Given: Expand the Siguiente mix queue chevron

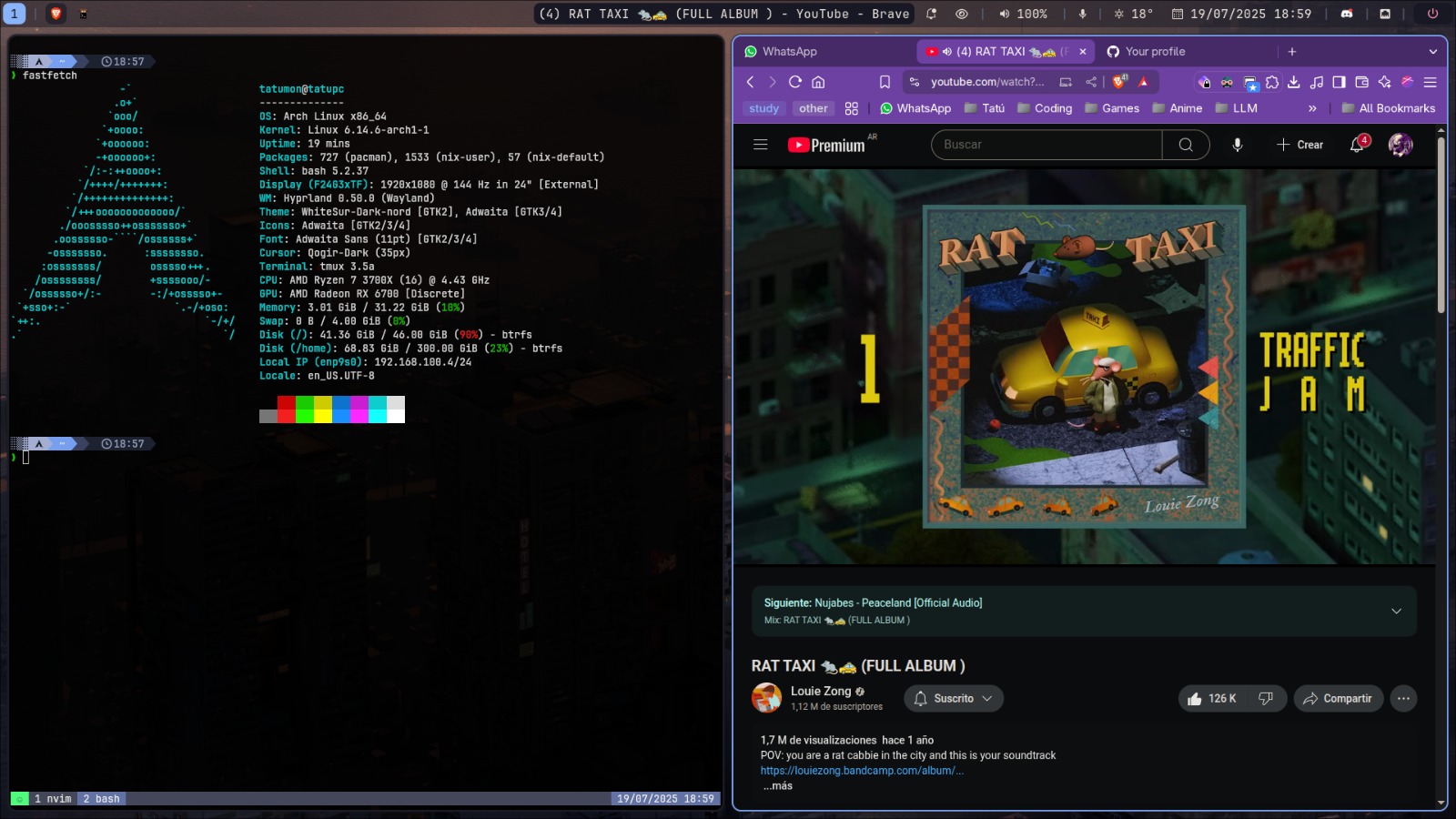Looking at the screenshot, I should click(1397, 612).
